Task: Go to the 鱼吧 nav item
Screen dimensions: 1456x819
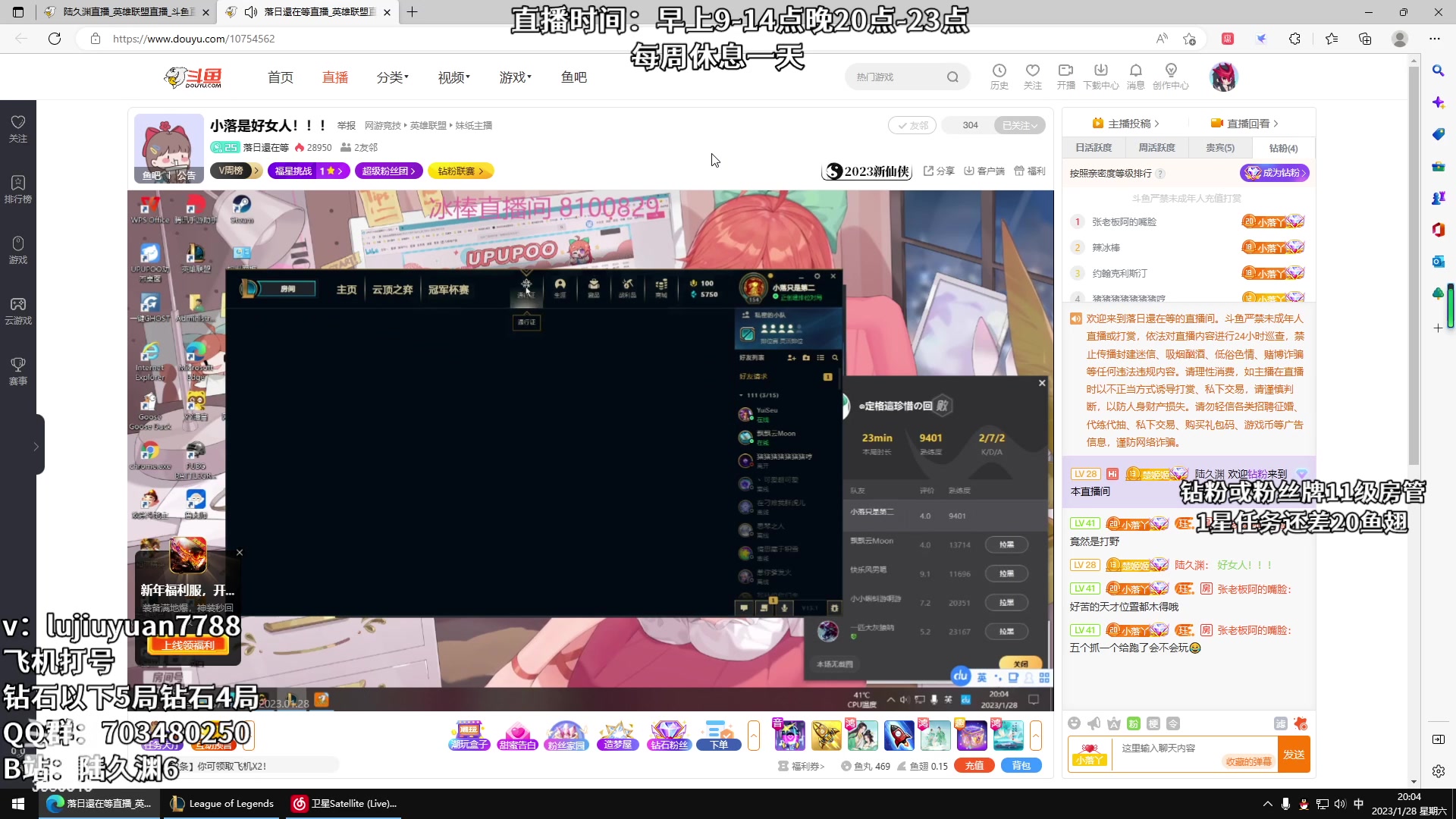Action: click(574, 77)
